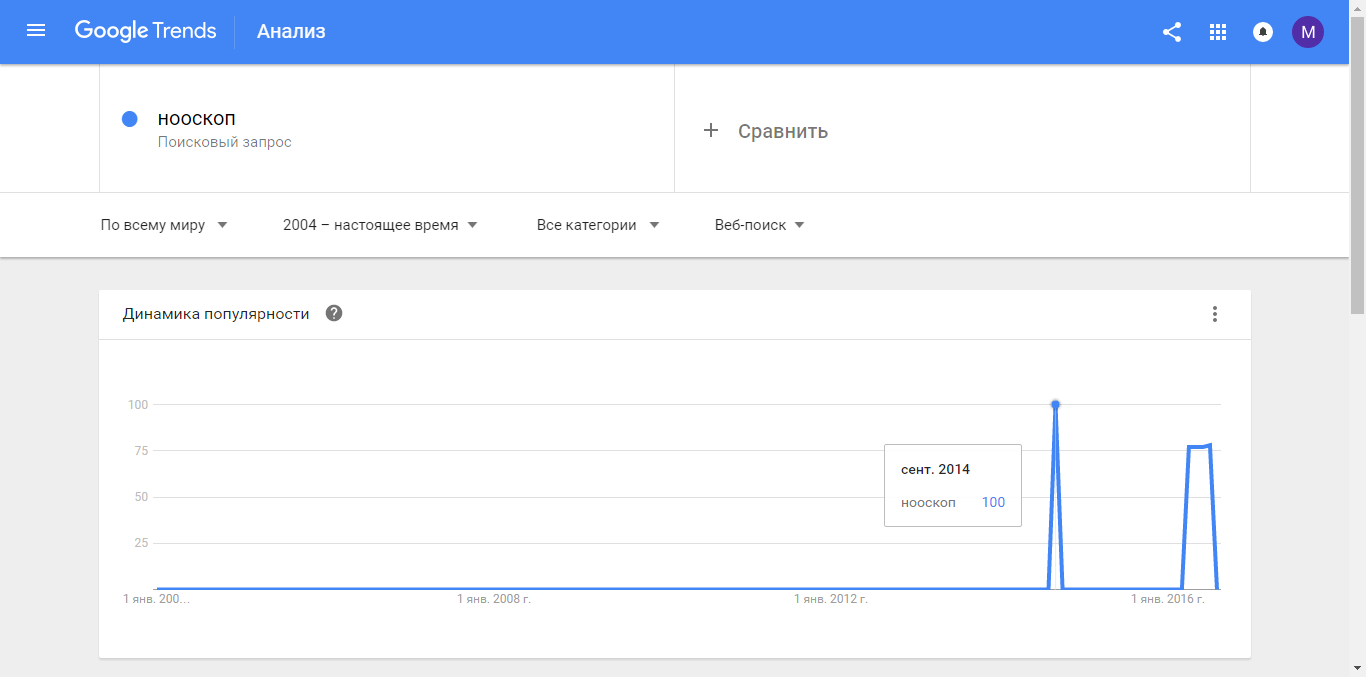Click the Google Trends logo
The image size is (1366, 677).
pos(145,31)
